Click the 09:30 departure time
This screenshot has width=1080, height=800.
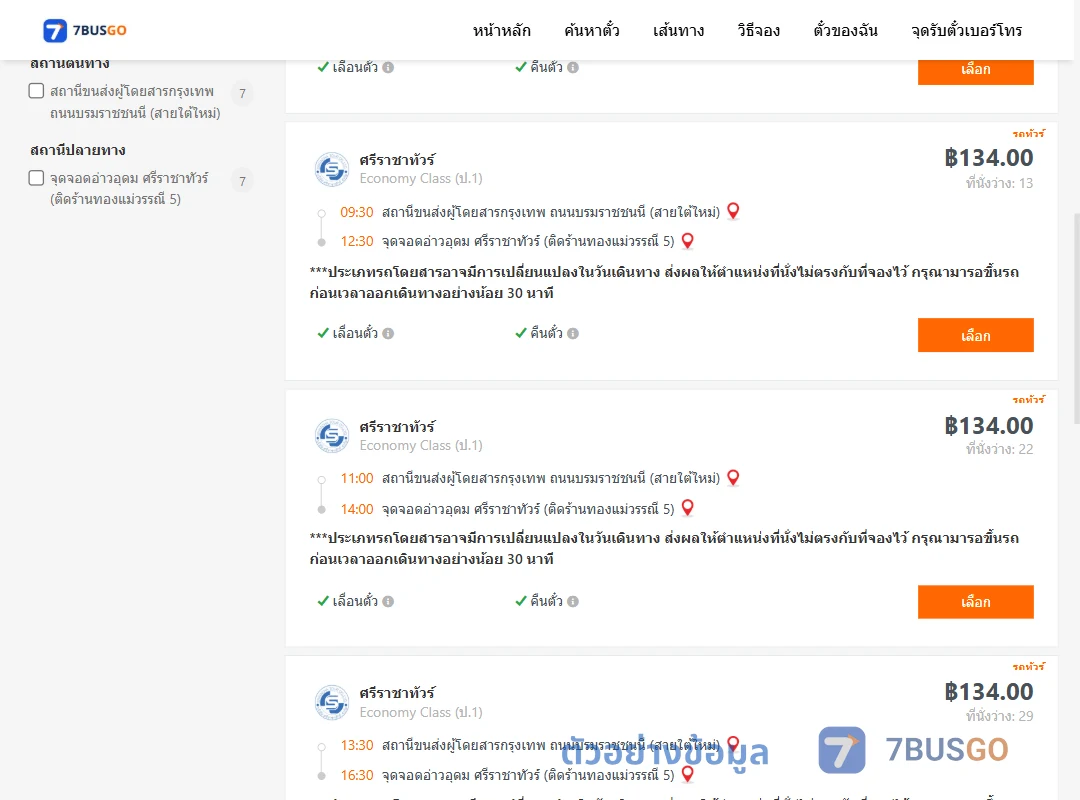(357, 212)
